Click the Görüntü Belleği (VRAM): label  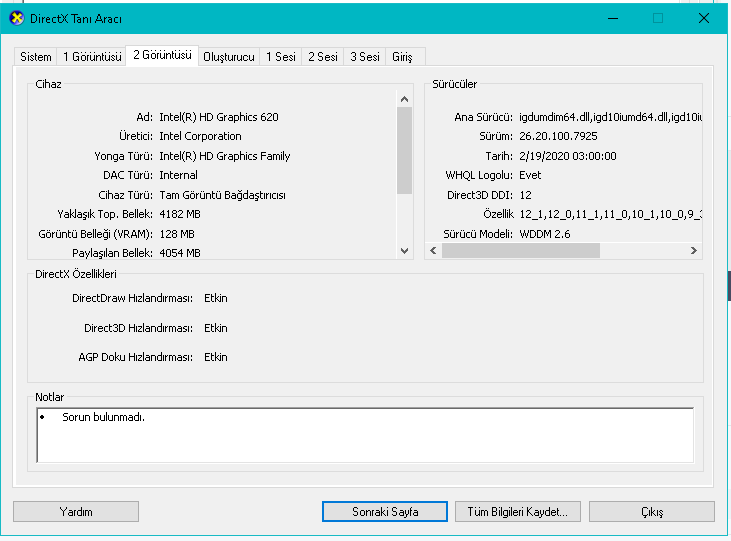coord(96,234)
